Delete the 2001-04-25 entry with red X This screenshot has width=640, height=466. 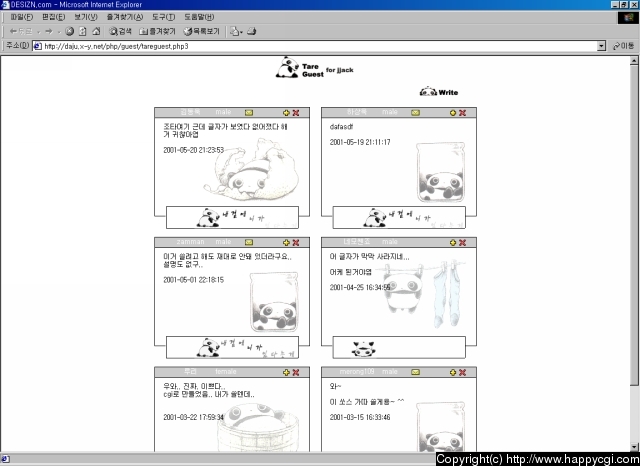pyautogui.click(x=462, y=242)
